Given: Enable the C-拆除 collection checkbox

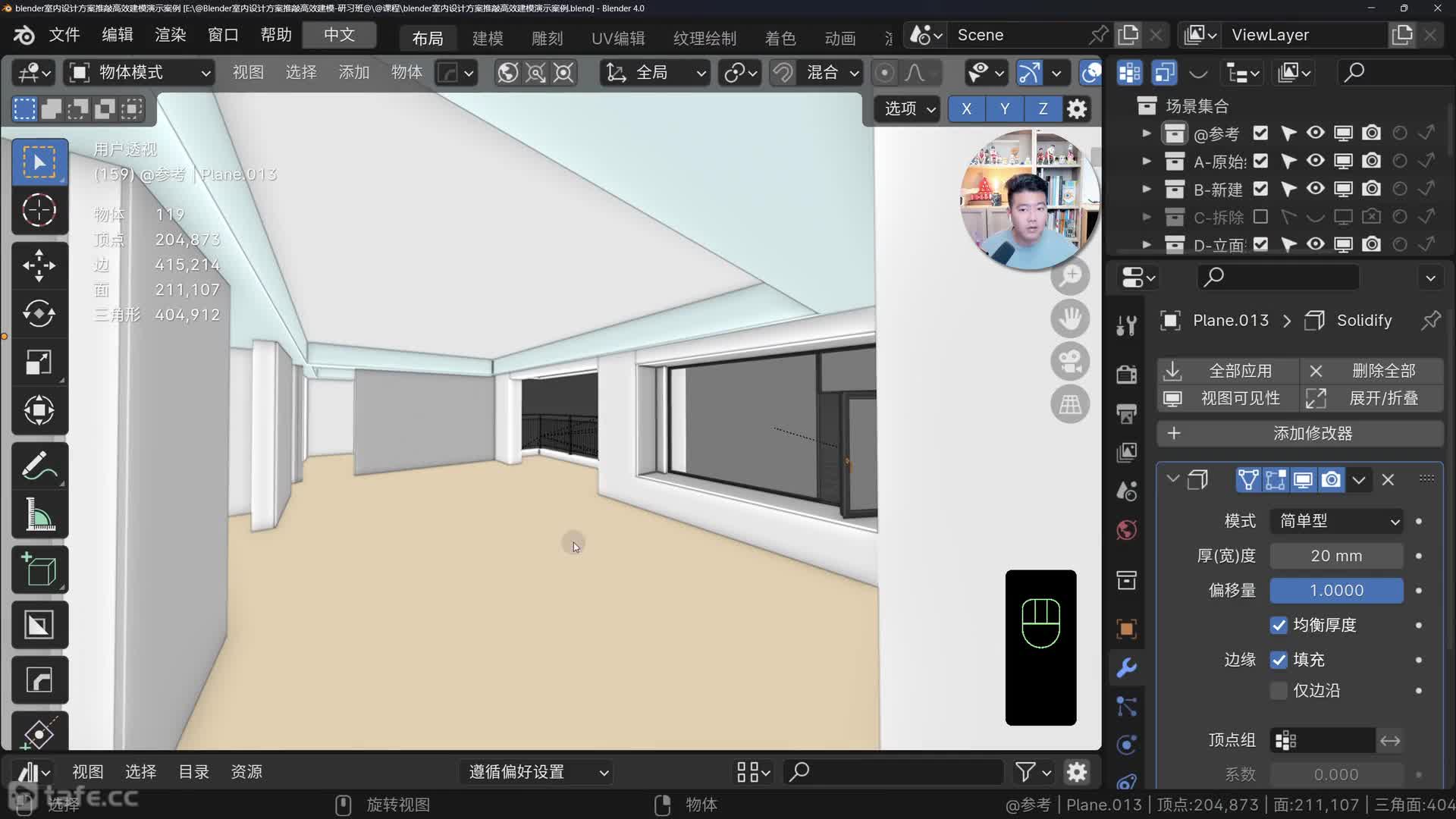Looking at the screenshot, I should point(1260,217).
